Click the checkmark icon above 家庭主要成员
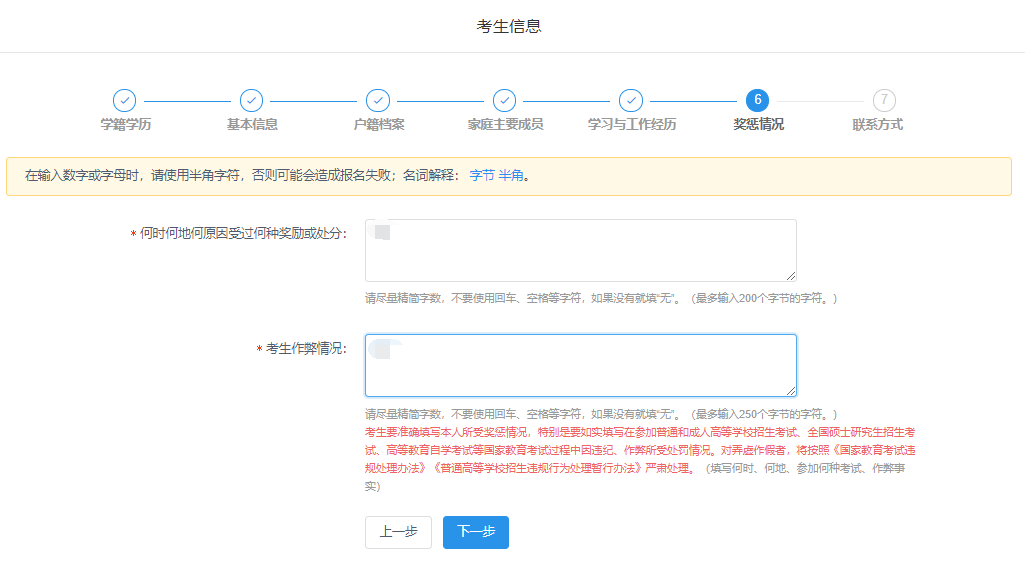 504,100
